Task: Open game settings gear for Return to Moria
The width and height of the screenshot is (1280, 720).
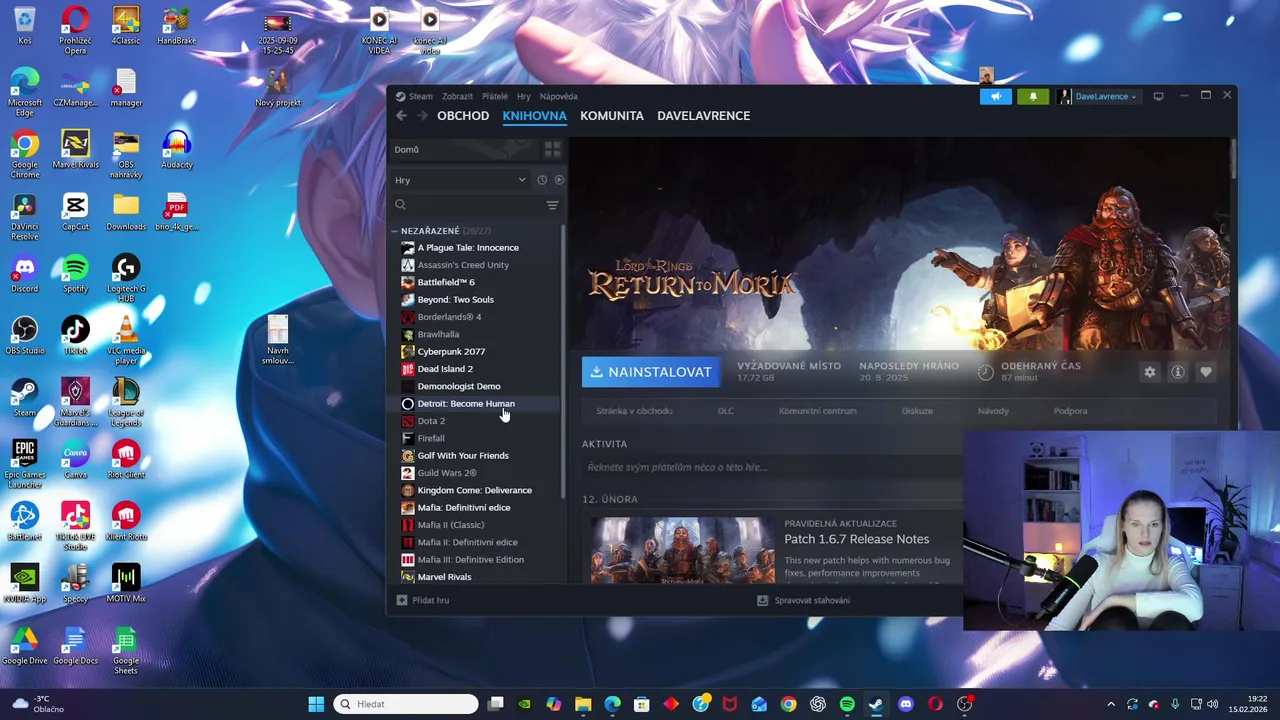Action: click(1150, 372)
